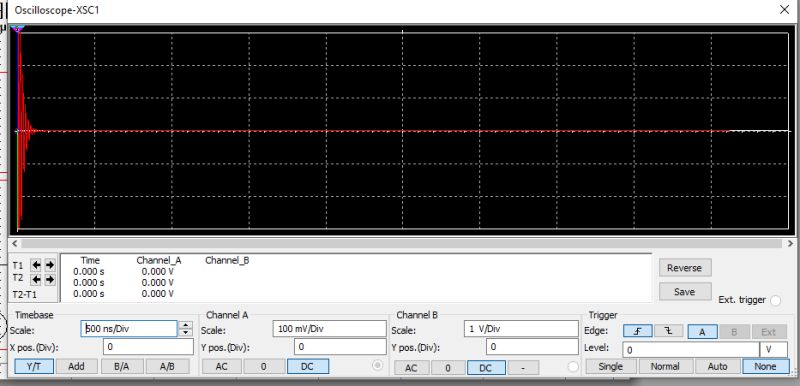Click scrollbar left arrow below display
The image size is (800, 386).
(15, 244)
